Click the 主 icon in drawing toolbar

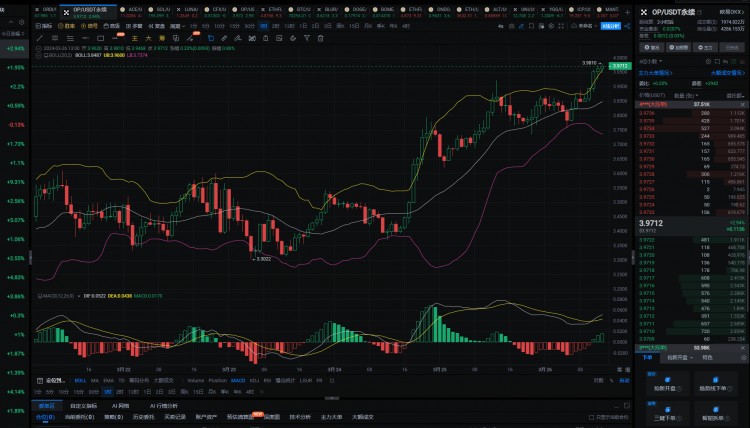click(x=135, y=38)
